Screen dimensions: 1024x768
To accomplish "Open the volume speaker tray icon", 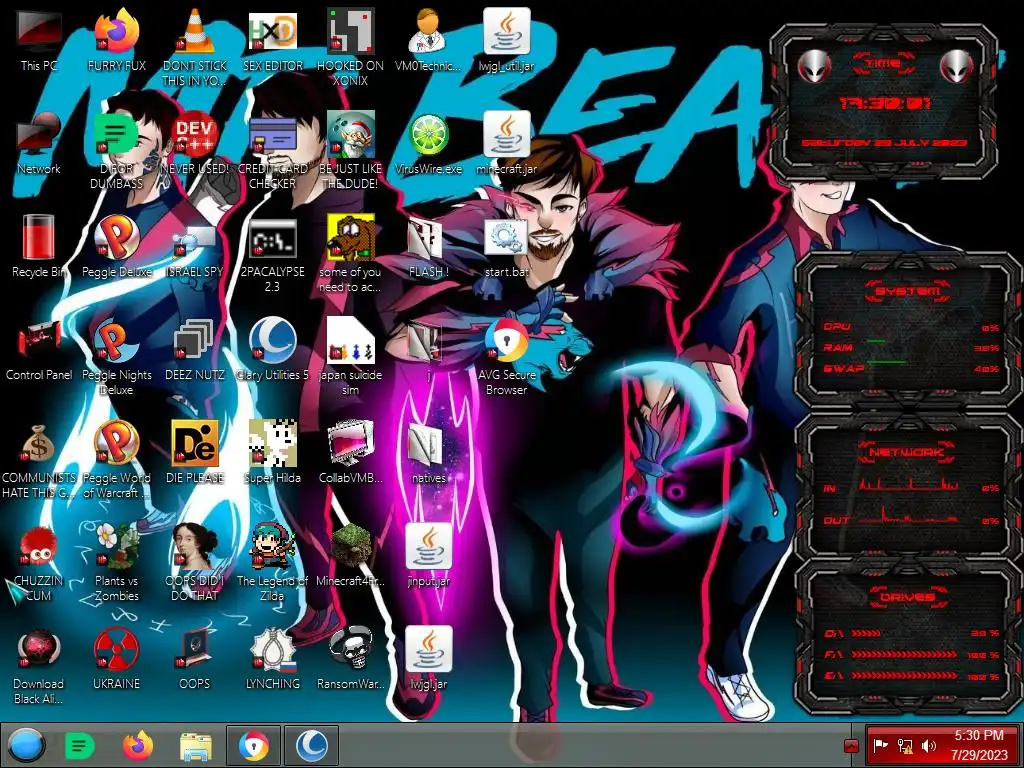I will coord(928,746).
